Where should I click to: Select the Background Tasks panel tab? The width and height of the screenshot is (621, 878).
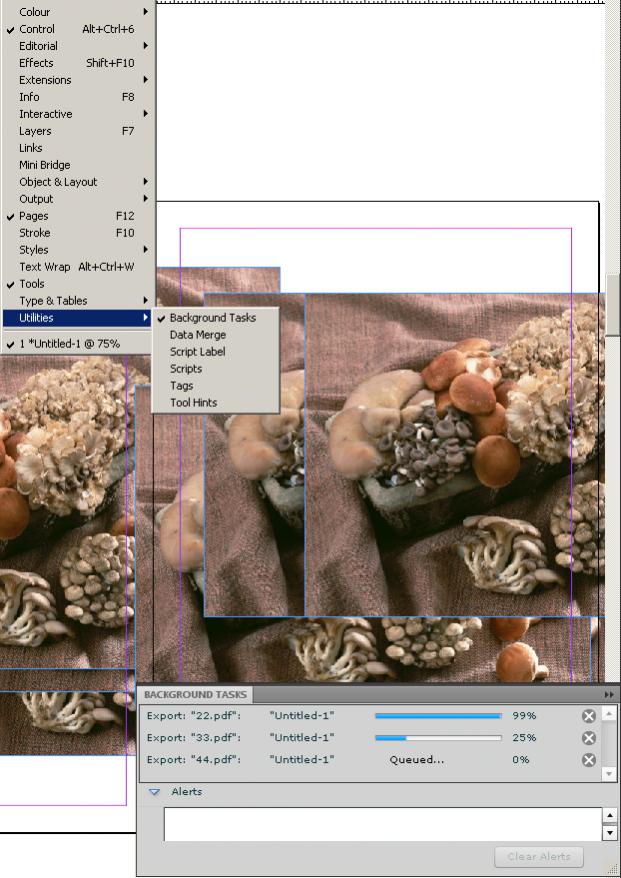(x=195, y=694)
